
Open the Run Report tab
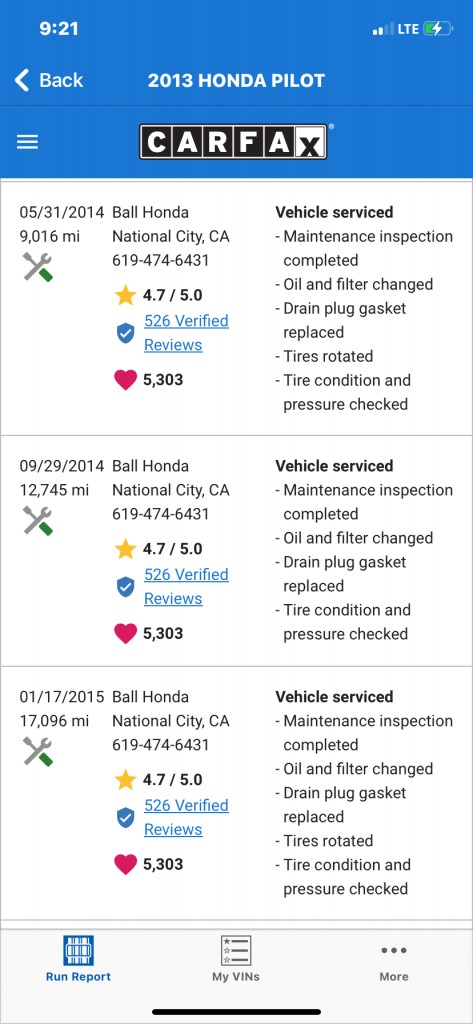coord(78,959)
